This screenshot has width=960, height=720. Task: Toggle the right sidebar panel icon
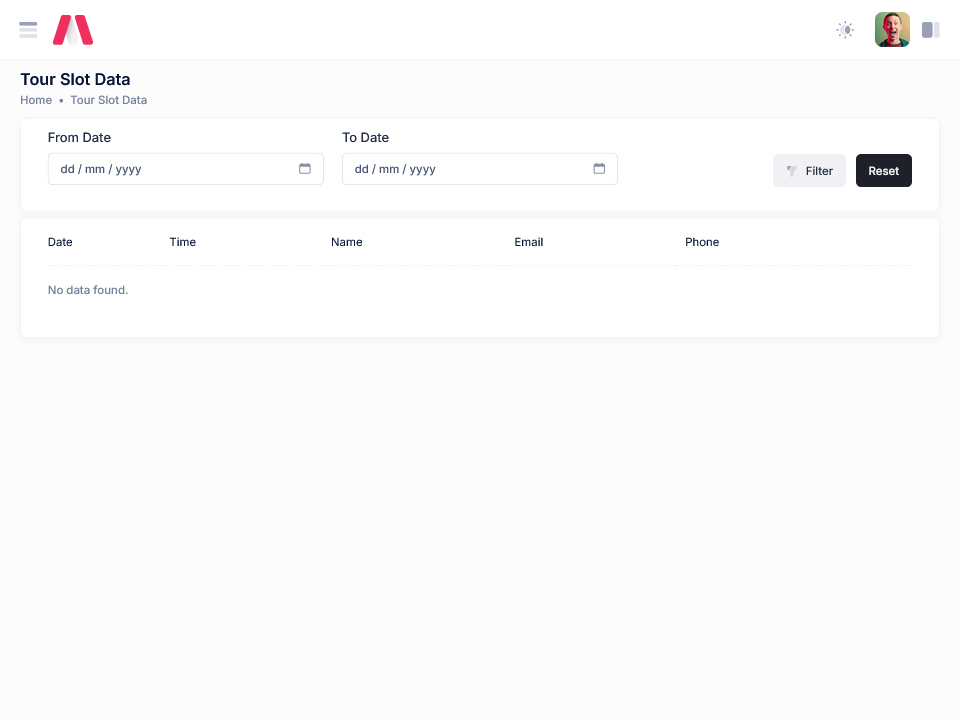click(x=930, y=30)
